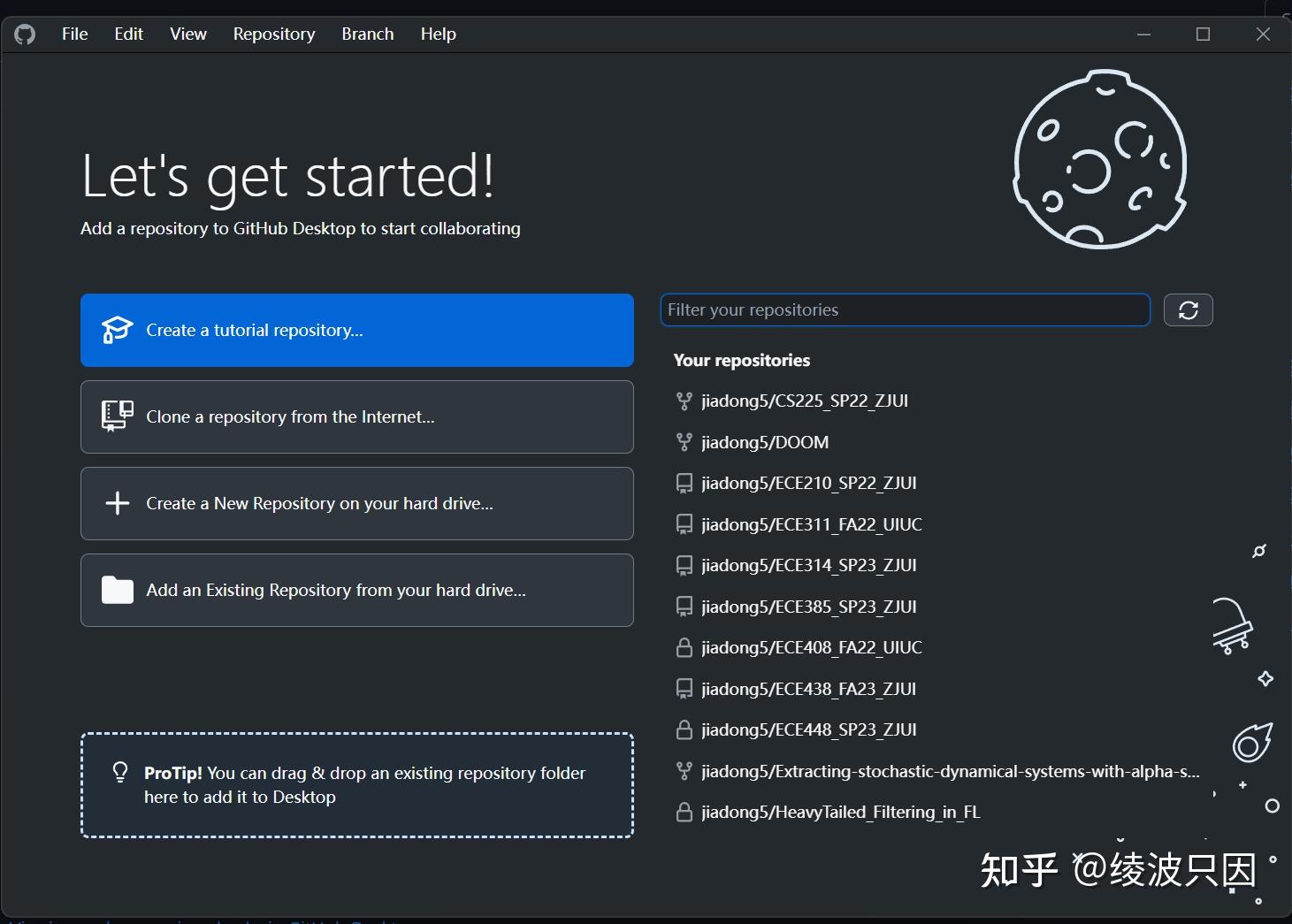Click the plus icon on New Repository button

[116, 503]
